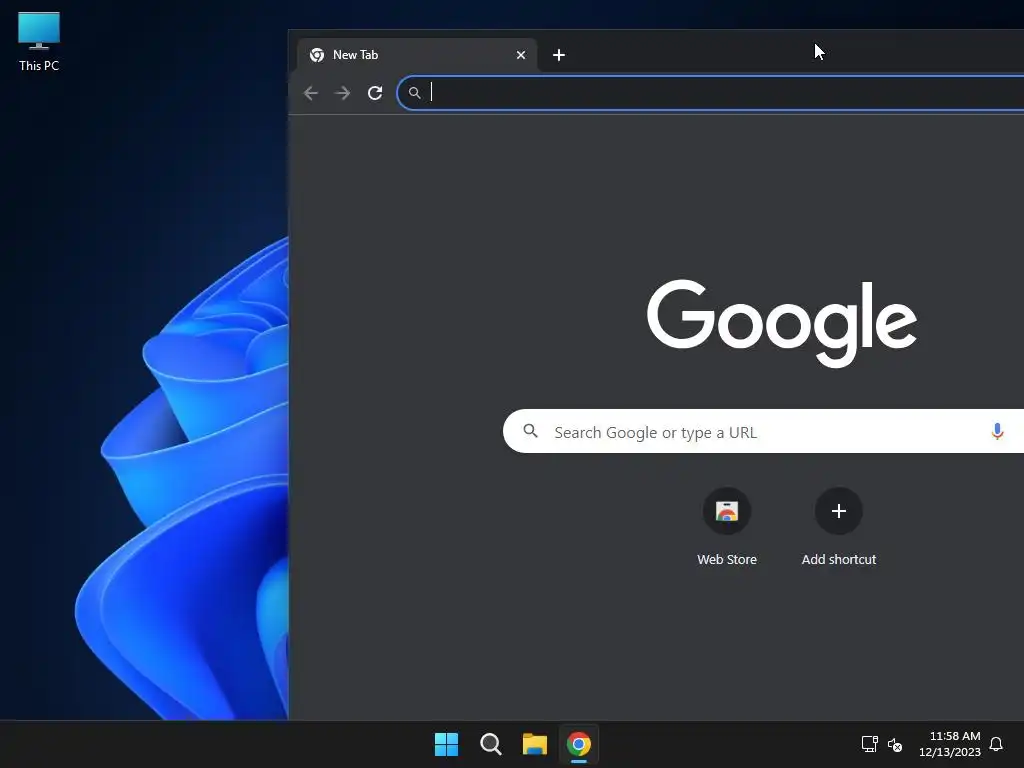Image resolution: width=1024 pixels, height=768 pixels.
Task: Open network status tray icon
Action: tap(869, 744)
